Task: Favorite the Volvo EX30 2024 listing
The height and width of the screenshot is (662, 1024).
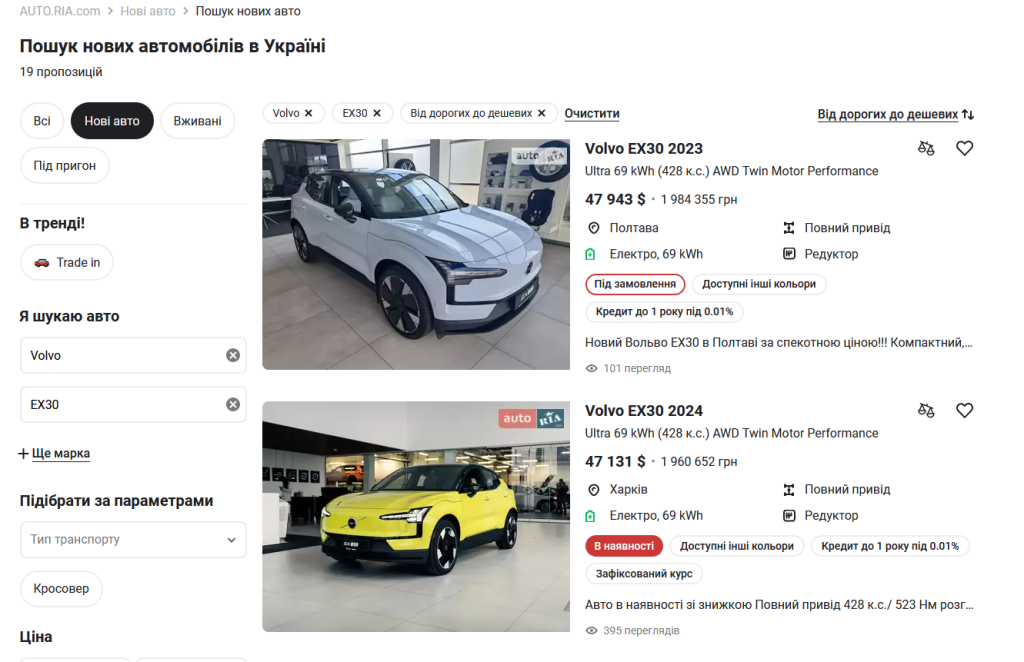Action: coord(965,410)
